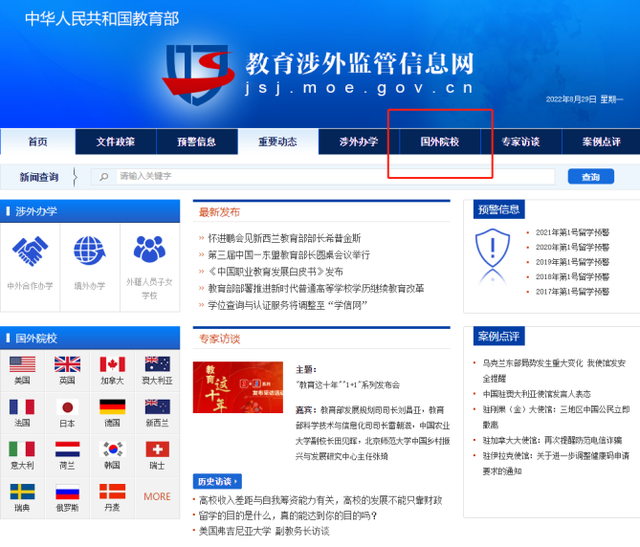Select the United Kingdom flag icon
Screen dimensions: 640x547
pyautogui.click(x=67, y=364)
